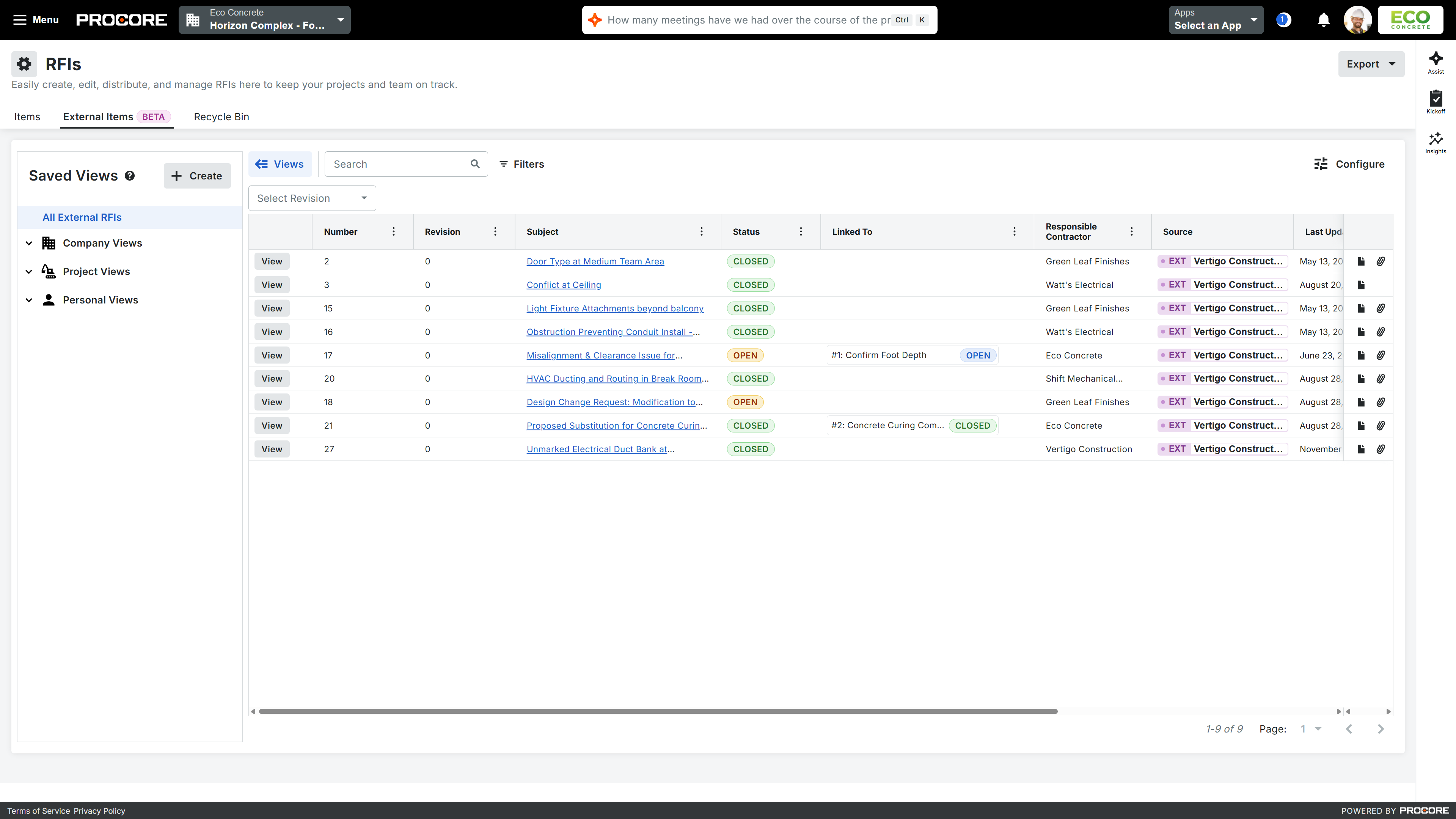The width and height of the screenshot is (1456, 819).
Task: Toggle the Views panel button
Action: pyautogui.click(x=280, y=164)
